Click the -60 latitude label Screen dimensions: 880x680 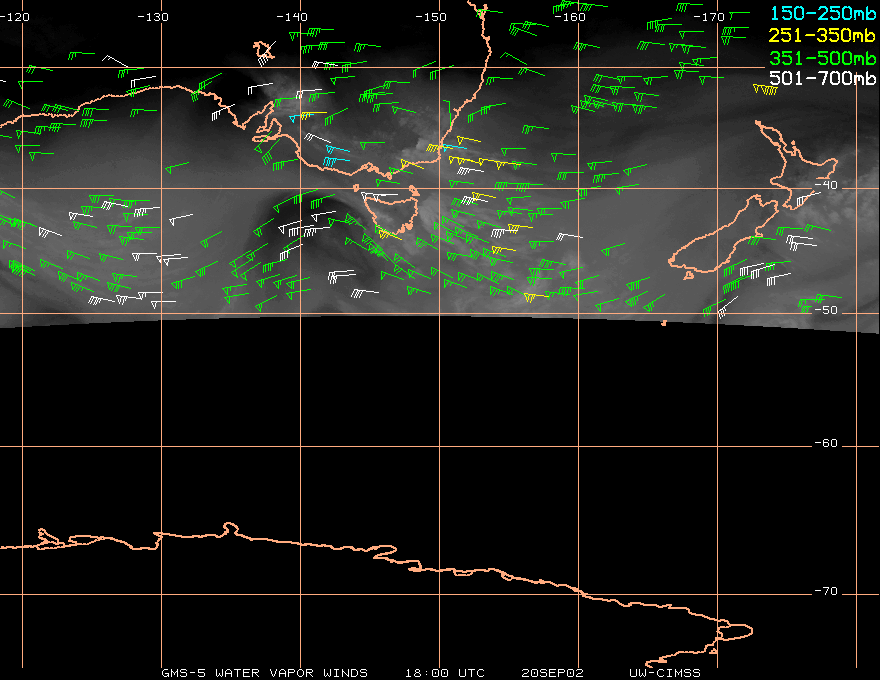pos(826,443)
